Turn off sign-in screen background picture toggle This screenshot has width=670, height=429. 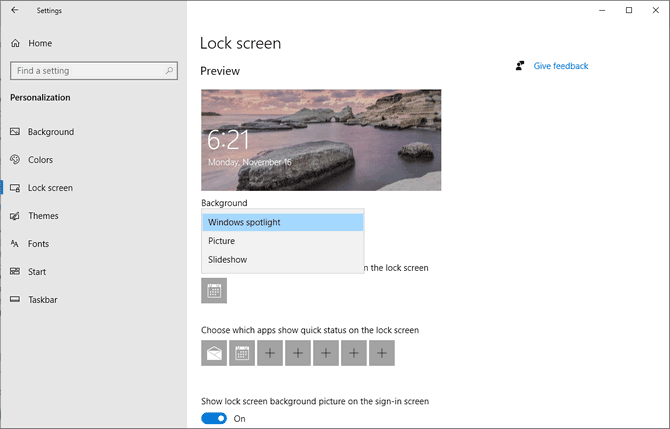pyautogui.click(x=214, y=419)
